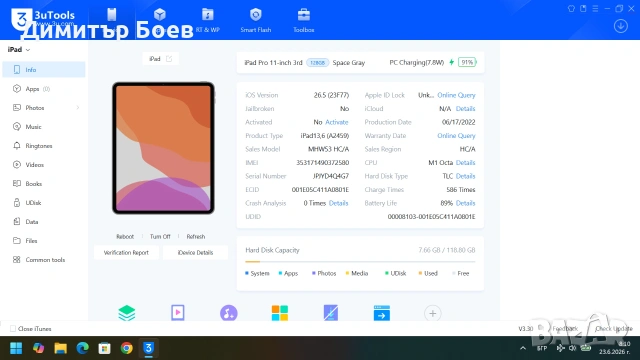Click the green layered stack shortcut icon
The height and width of the screenshot is (360, 640).
[127, 313]
